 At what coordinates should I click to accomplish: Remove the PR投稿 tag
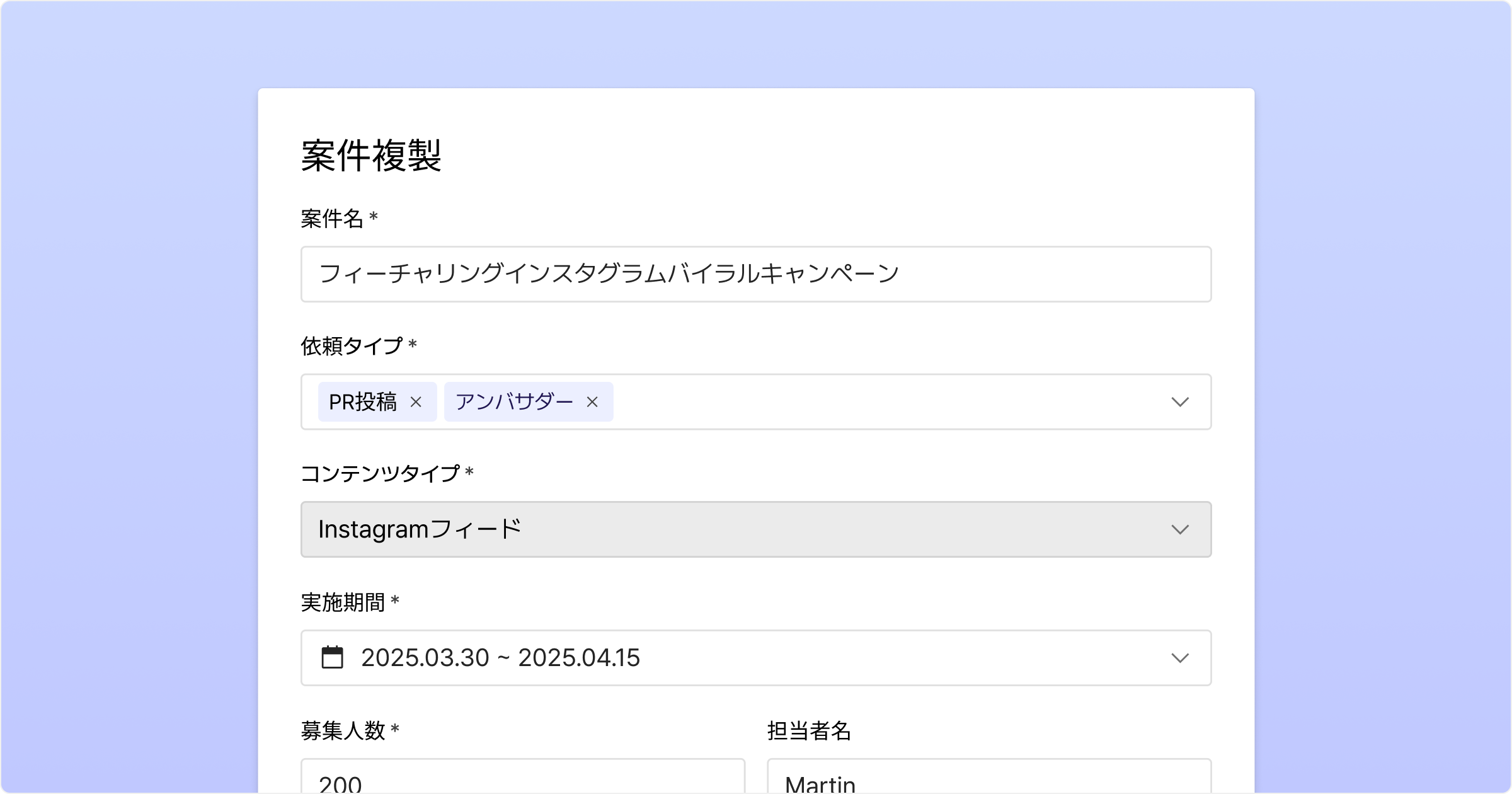[416, 402]
